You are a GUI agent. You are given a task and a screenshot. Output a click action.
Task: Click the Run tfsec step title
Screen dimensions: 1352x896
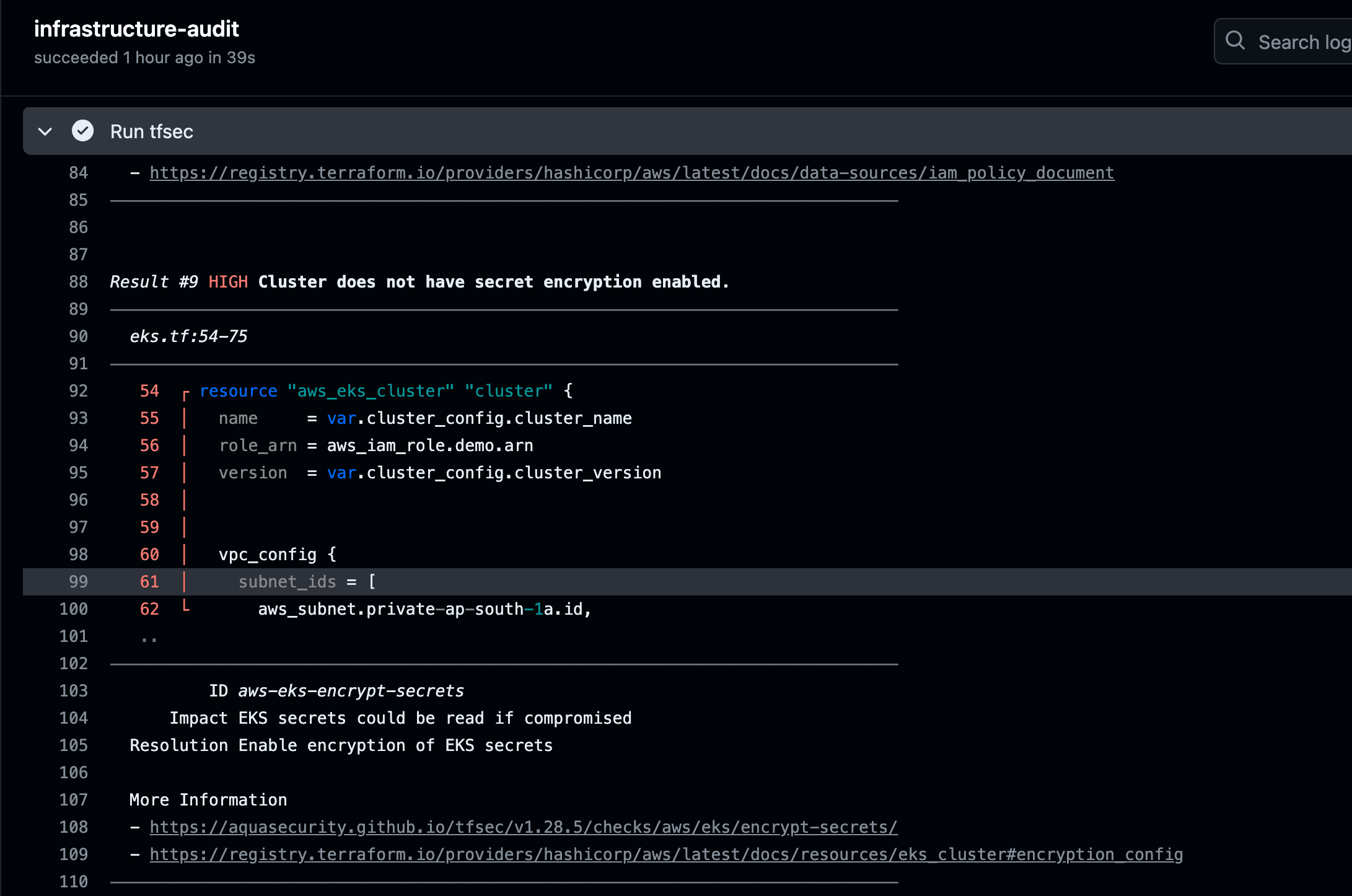click(x=152, y=131)
